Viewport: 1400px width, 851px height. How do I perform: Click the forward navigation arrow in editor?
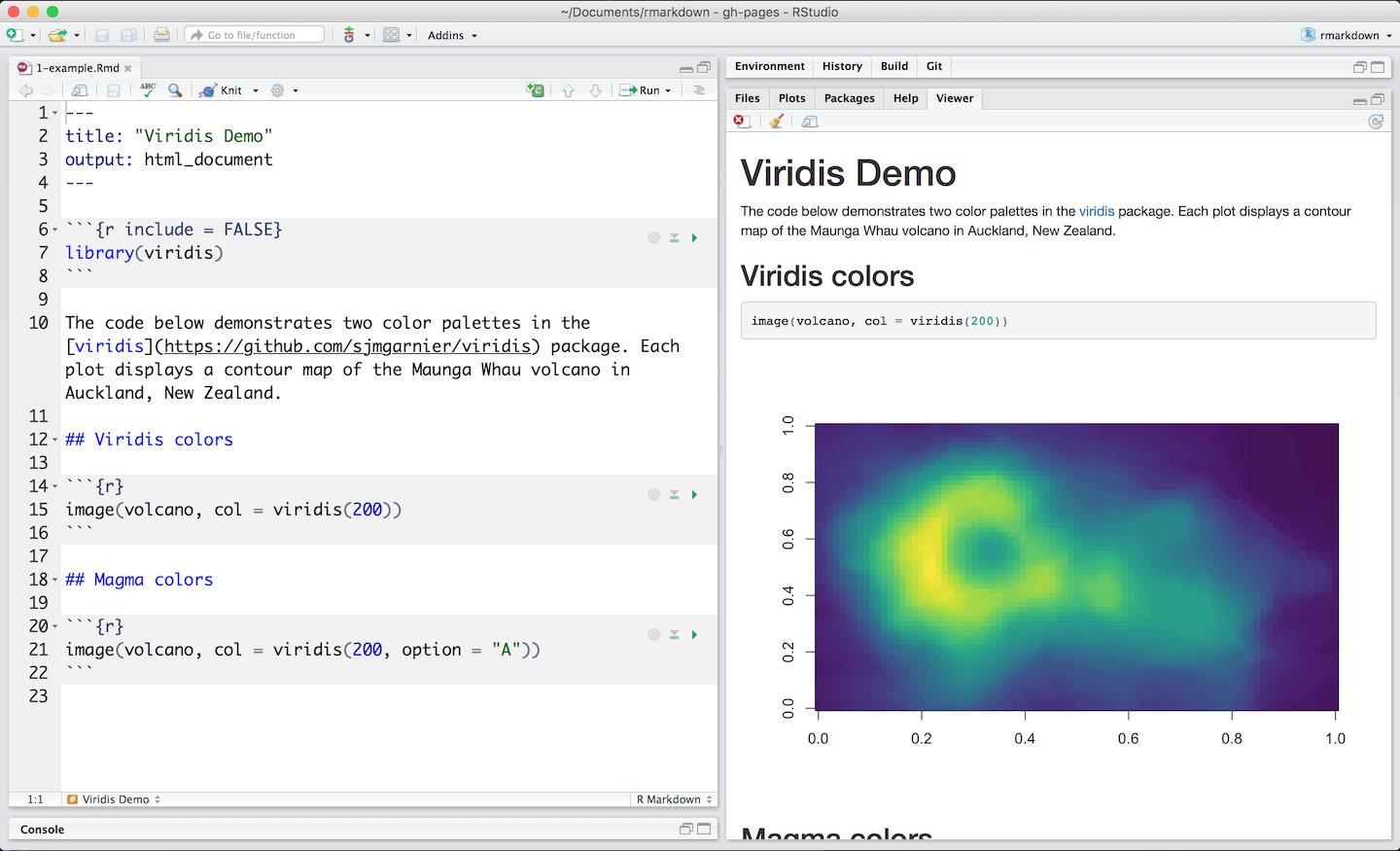[47, 90]
